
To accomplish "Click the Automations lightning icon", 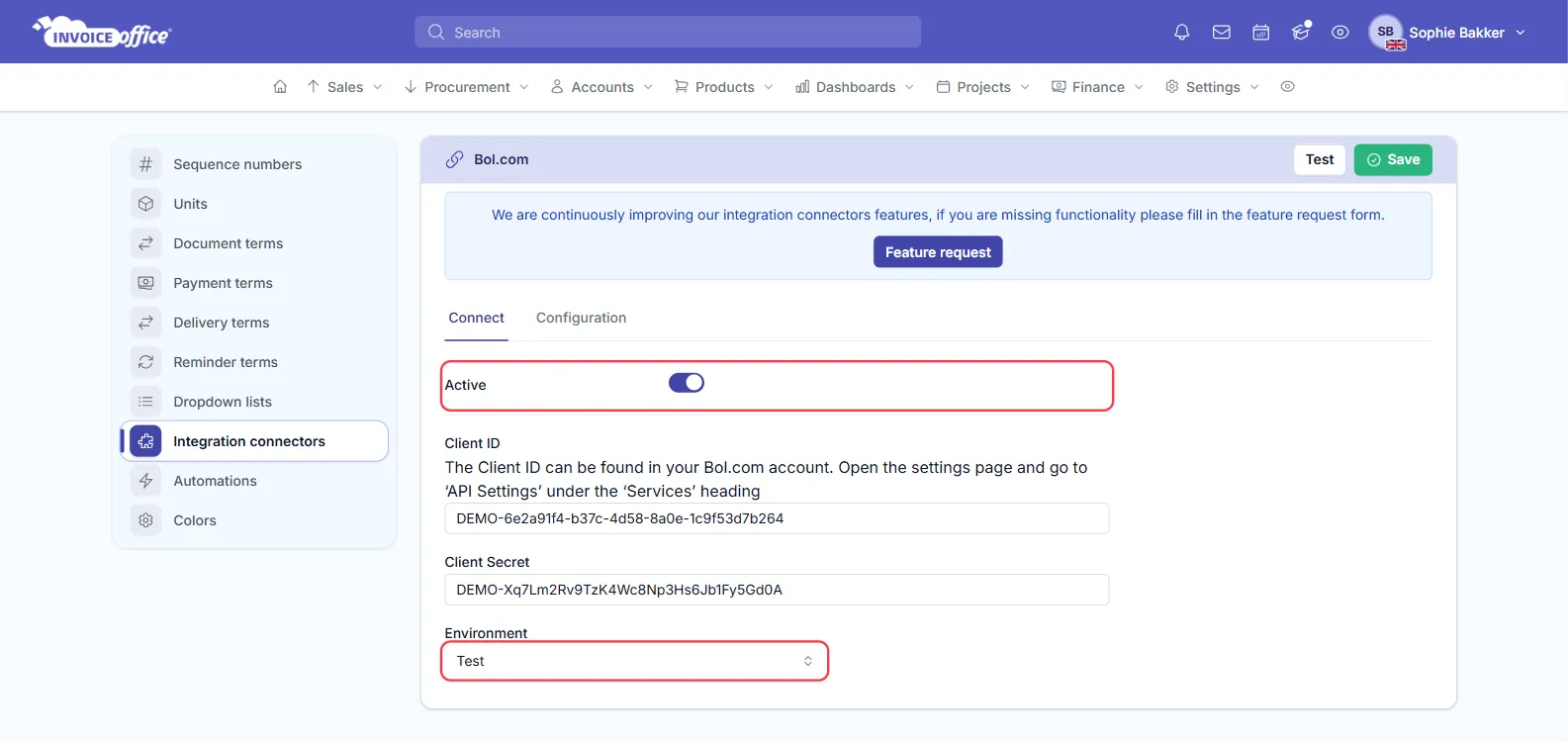I will click(x=145, y=481).
